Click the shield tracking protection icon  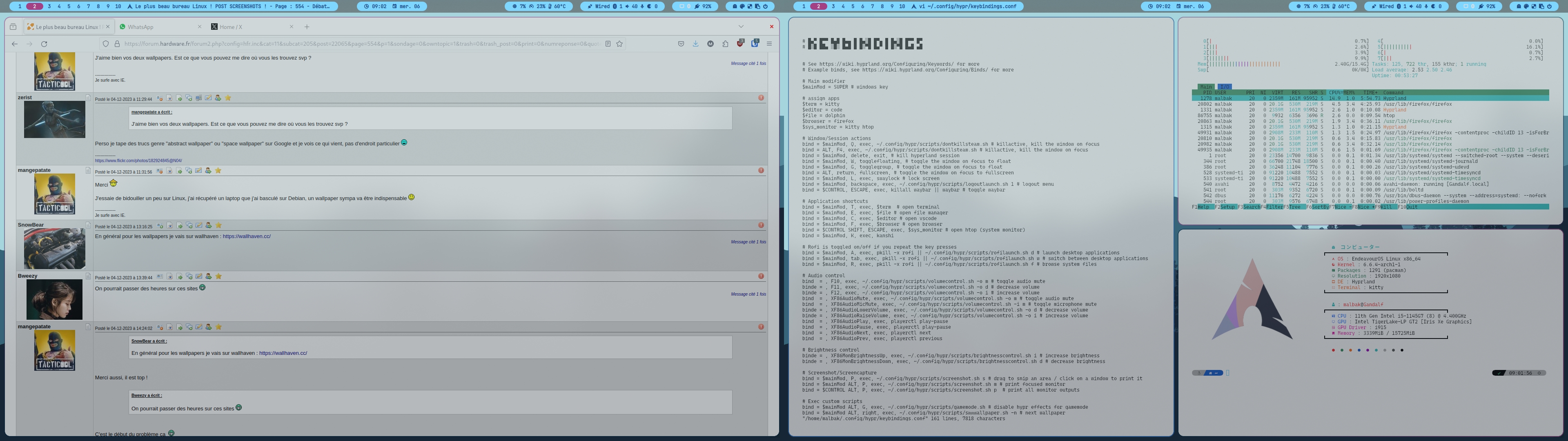[x=106, y=44]
